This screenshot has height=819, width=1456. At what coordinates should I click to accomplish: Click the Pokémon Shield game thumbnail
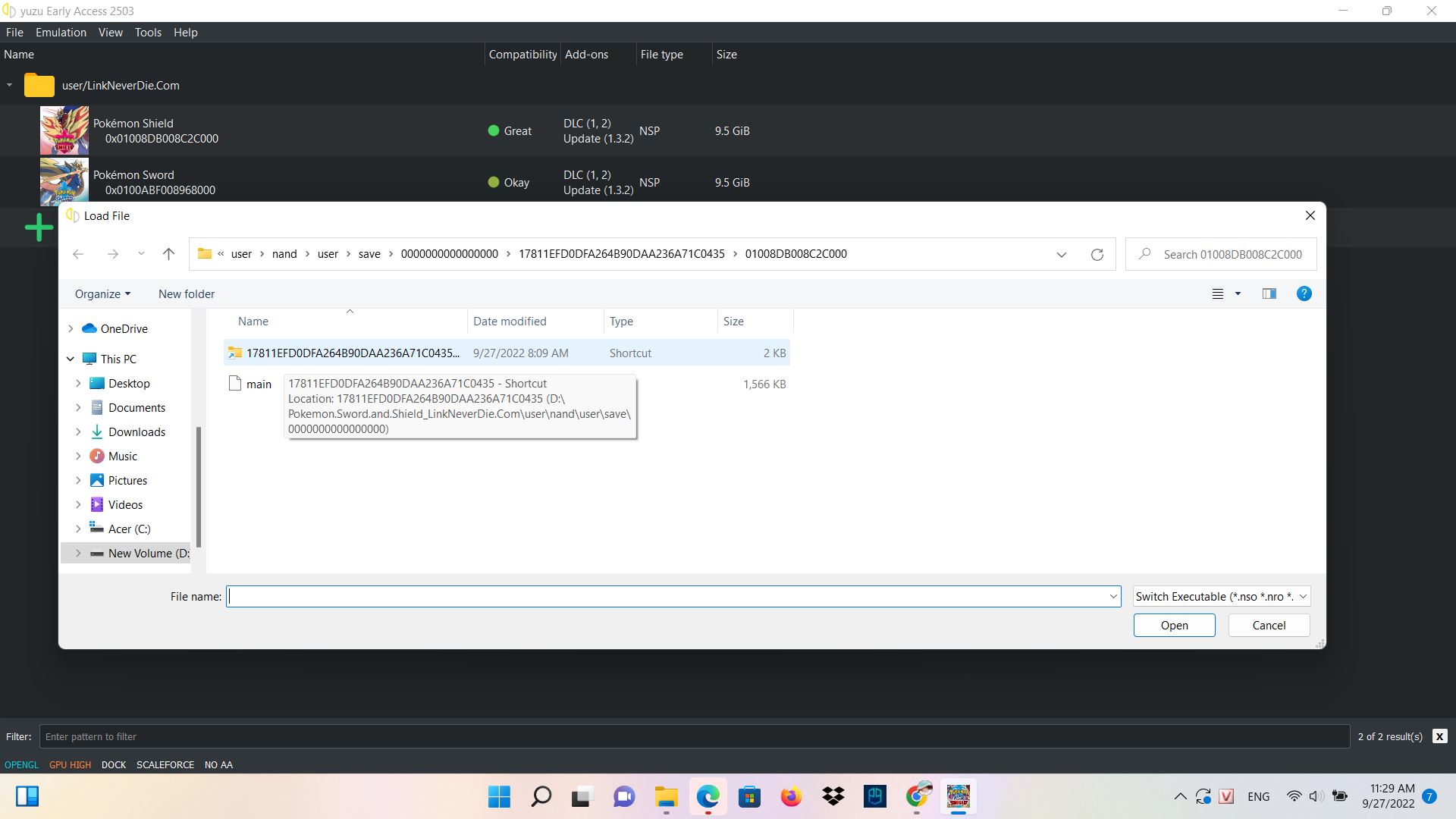coord(64,130)
